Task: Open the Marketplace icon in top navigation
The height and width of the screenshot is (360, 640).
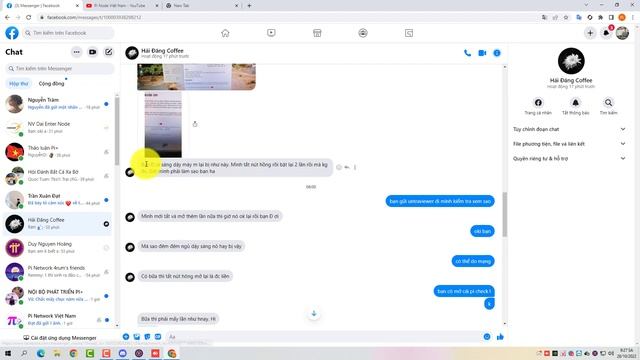Action: click(x=317, y=33)
